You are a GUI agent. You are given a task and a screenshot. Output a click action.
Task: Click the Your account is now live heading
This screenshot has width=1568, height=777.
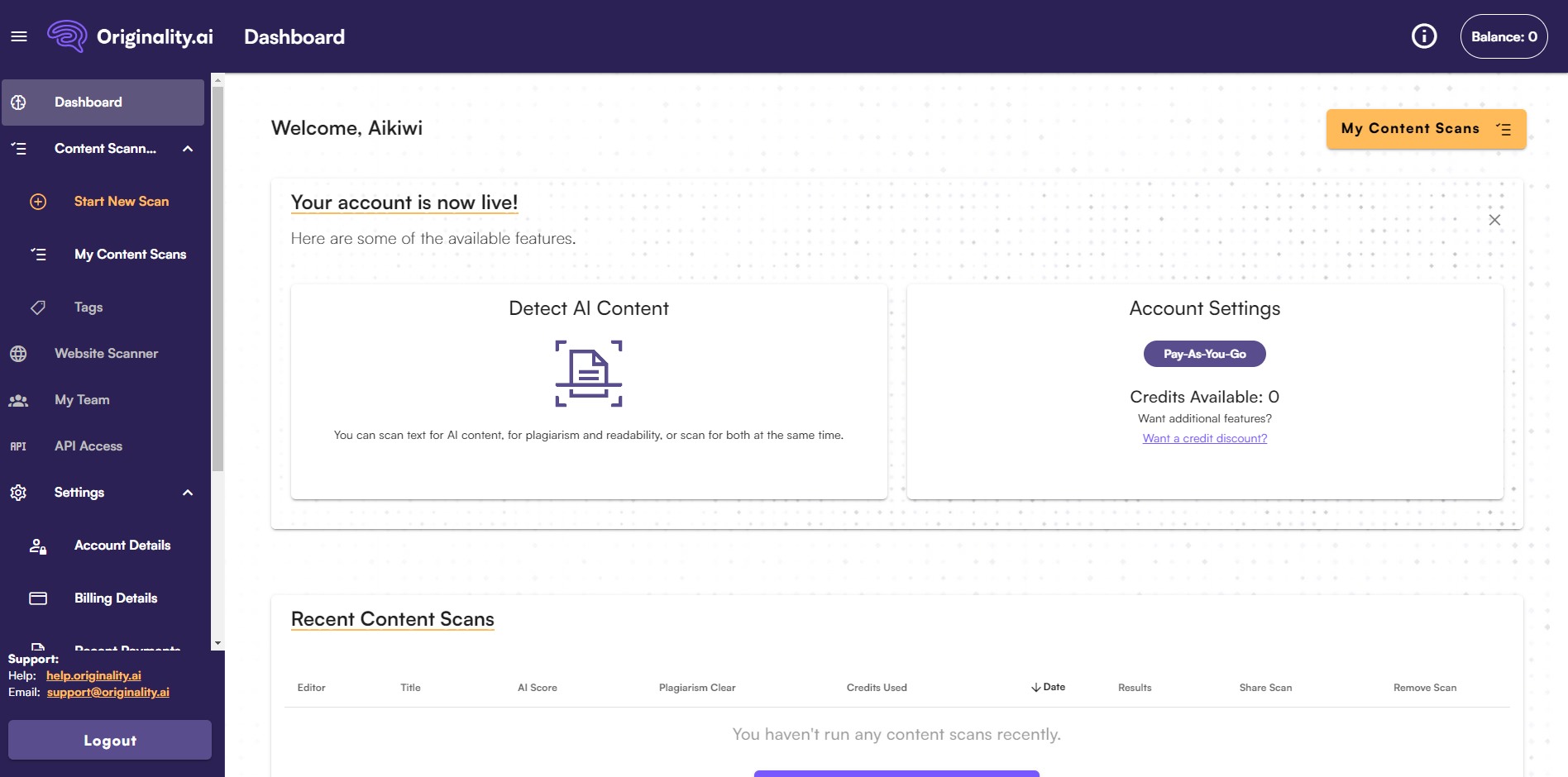pos(404,203)
